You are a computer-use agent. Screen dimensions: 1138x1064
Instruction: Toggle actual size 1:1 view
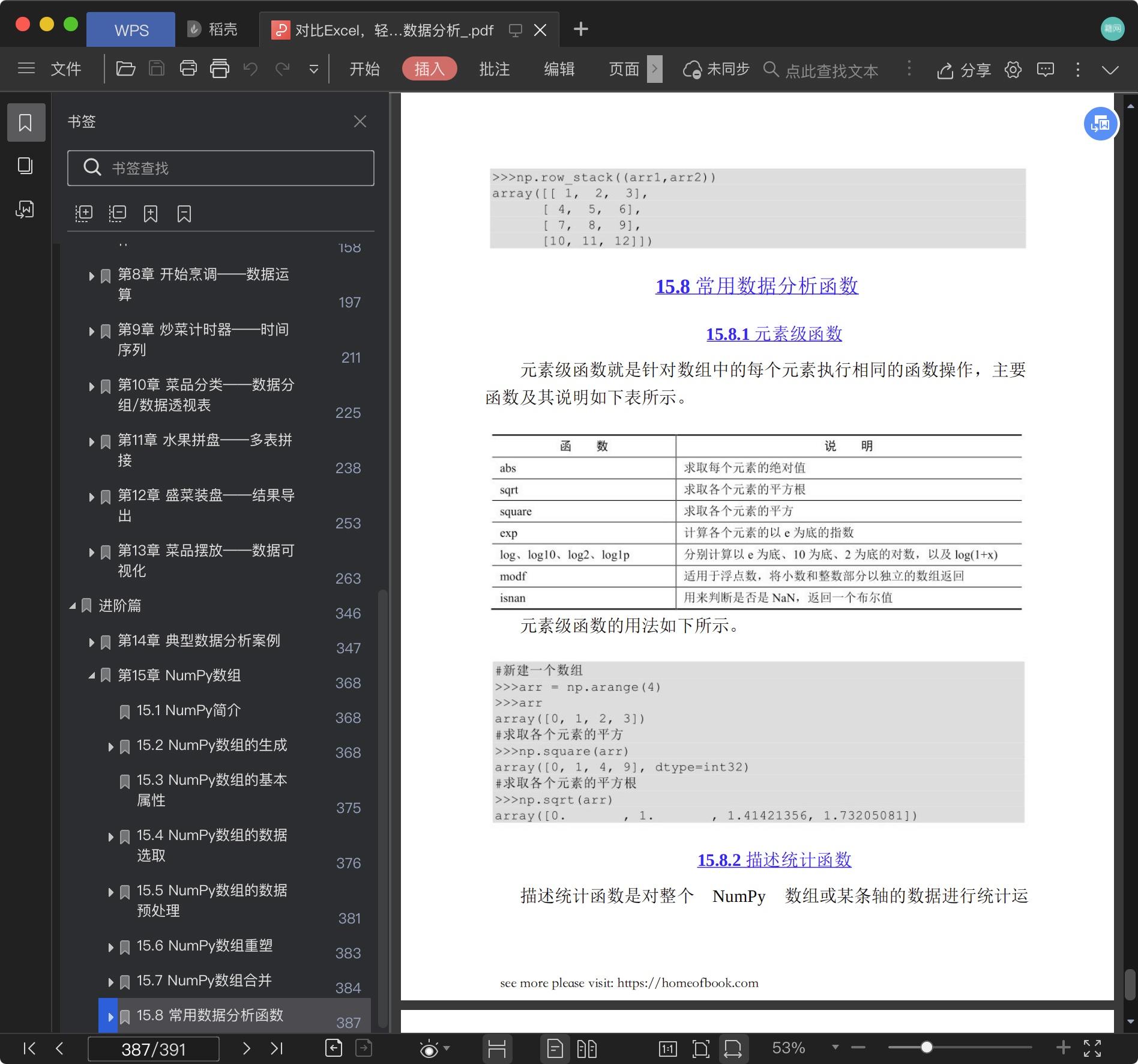[x=668, y=1048]
